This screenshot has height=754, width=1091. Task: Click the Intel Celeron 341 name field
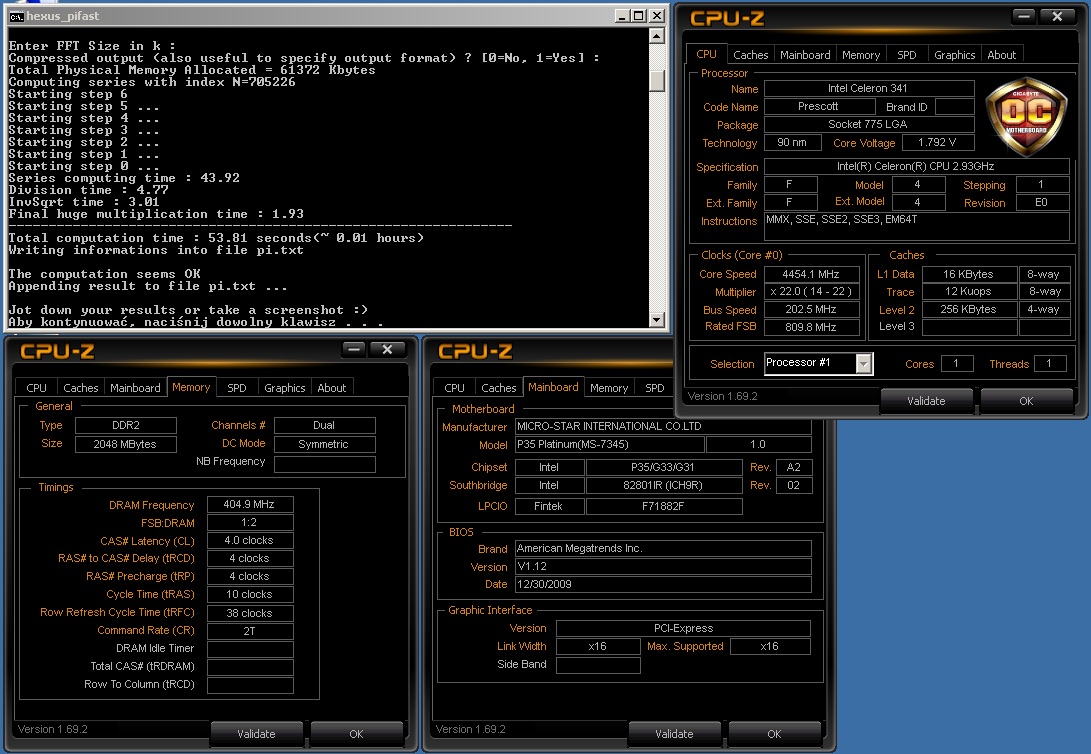868,88
